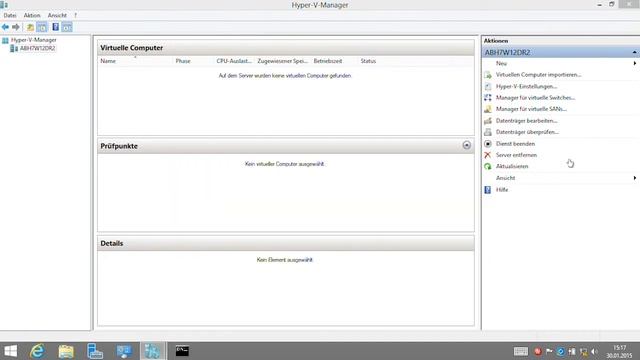
Task: Open Manager für virtuelle SANs...
Action: click(x=531, y=109)
